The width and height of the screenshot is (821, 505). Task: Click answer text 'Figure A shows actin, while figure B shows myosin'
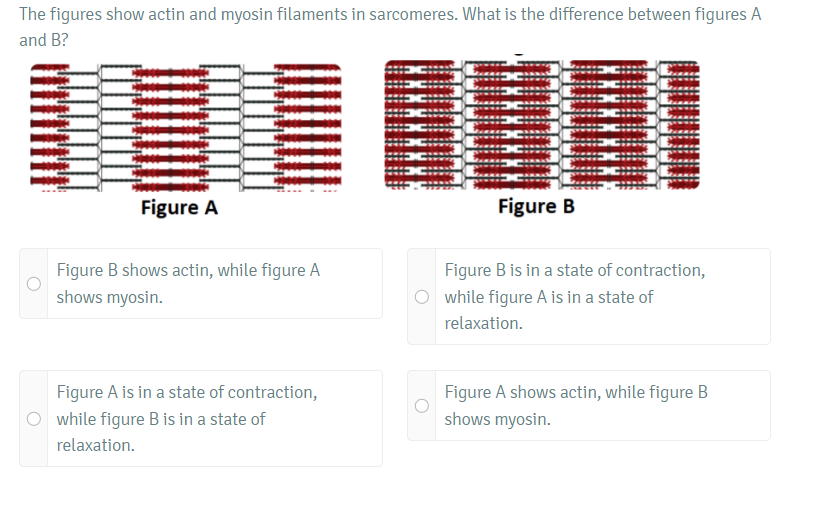tap(576, 405)
